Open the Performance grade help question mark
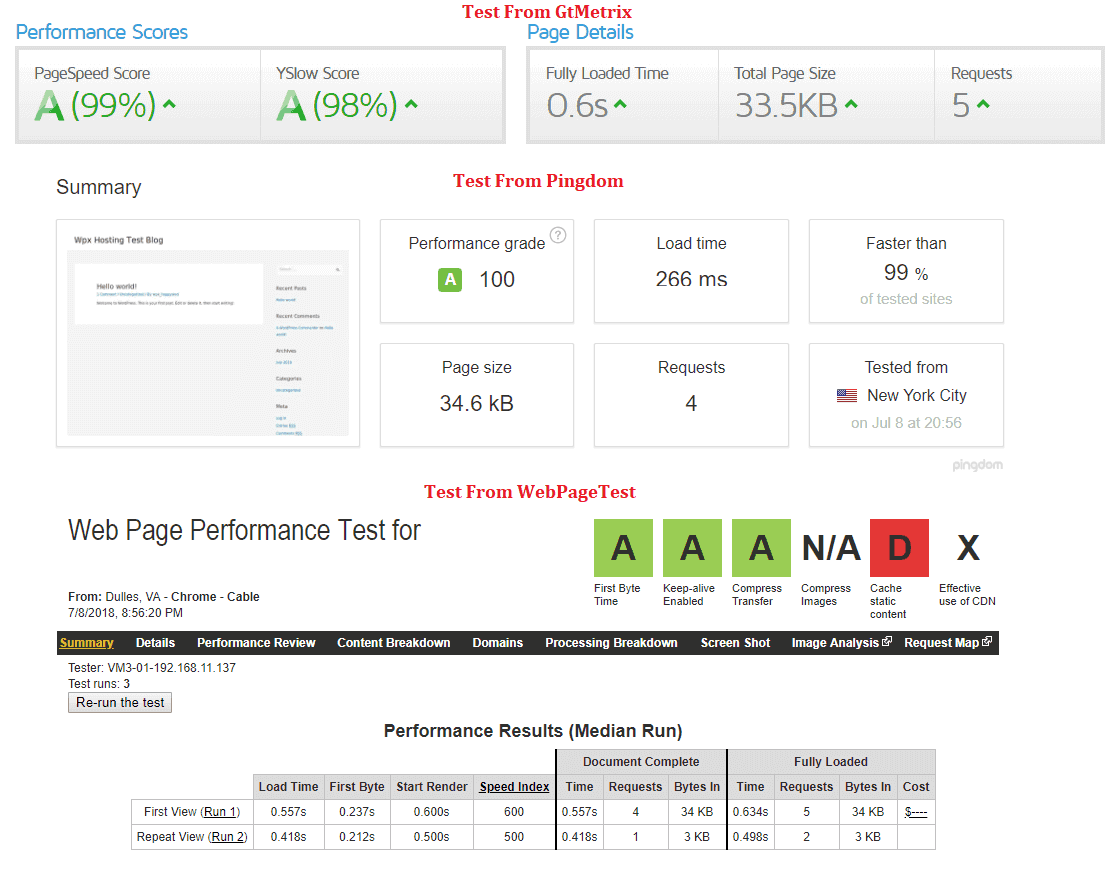The height and width of the screenshot is (871, 1120). 558,234
